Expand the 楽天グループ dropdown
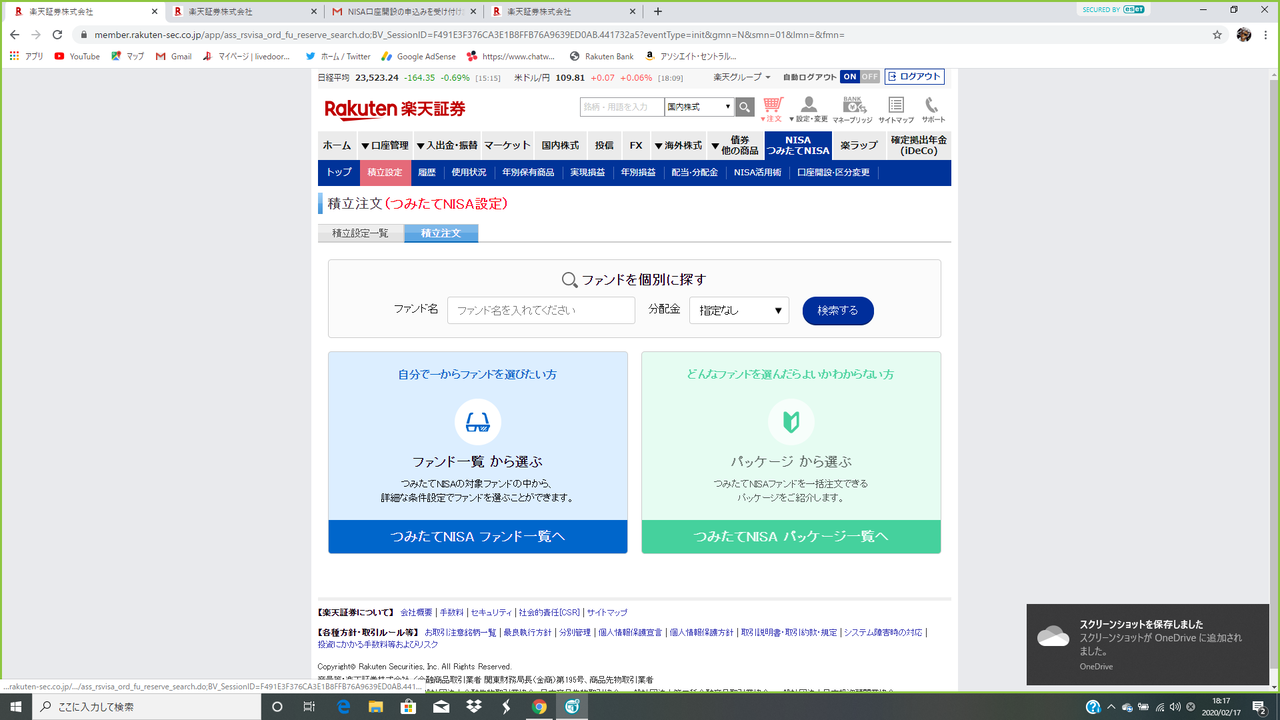The image size is (1280, 720). [x=742, y=77]
